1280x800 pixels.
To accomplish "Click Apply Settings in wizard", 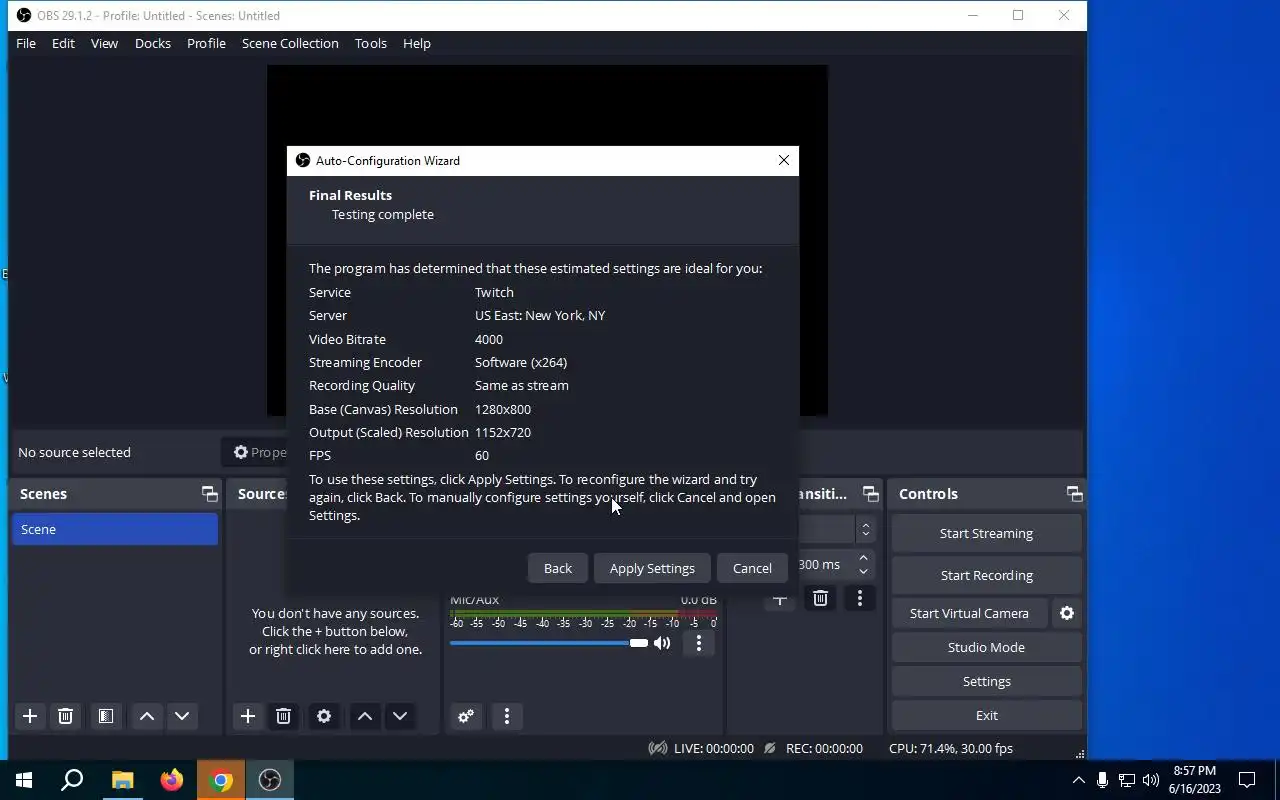I will [652, 568].
